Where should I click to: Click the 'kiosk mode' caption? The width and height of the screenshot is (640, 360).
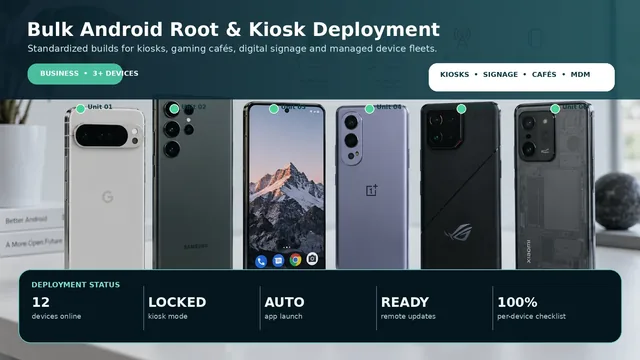tap(168, 316)
